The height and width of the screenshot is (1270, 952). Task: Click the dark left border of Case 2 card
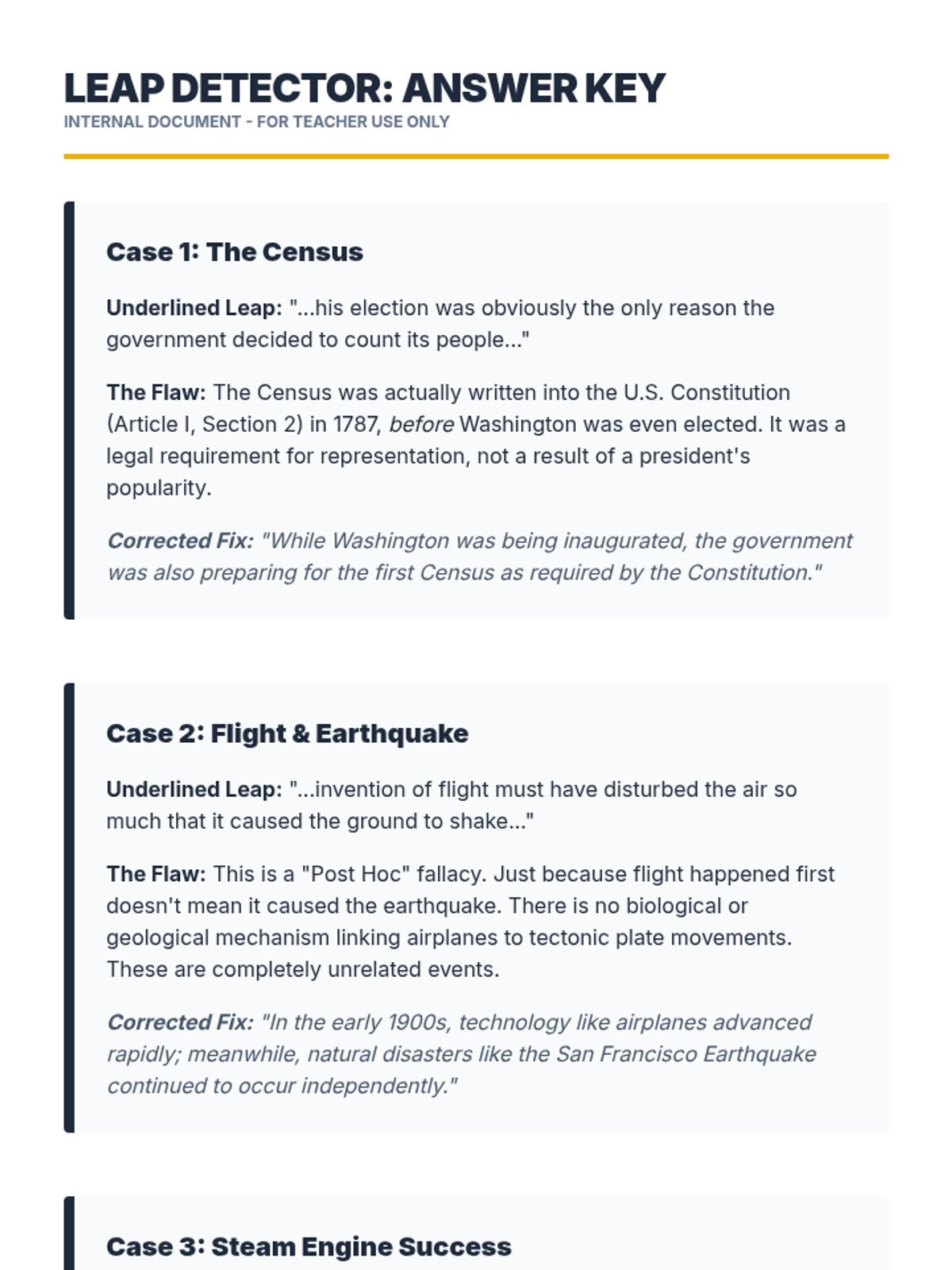69,908
